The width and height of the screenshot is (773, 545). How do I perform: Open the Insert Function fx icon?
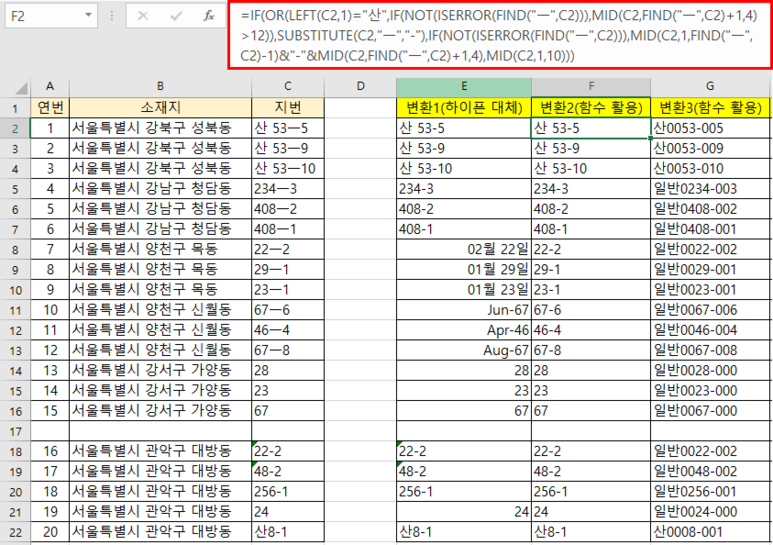coord(209,16)
